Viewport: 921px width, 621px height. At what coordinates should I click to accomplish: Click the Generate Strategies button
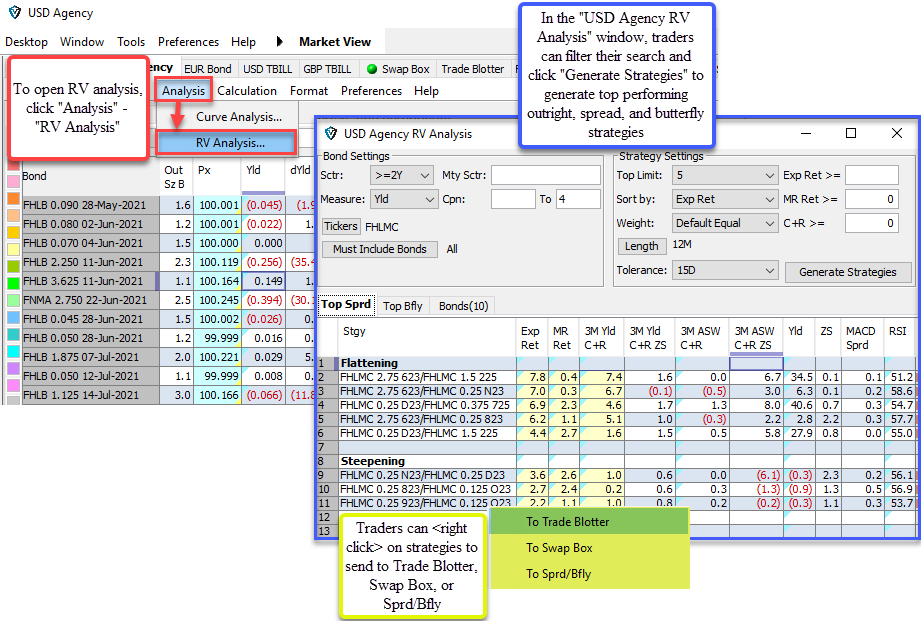click(x=848, y=272)
